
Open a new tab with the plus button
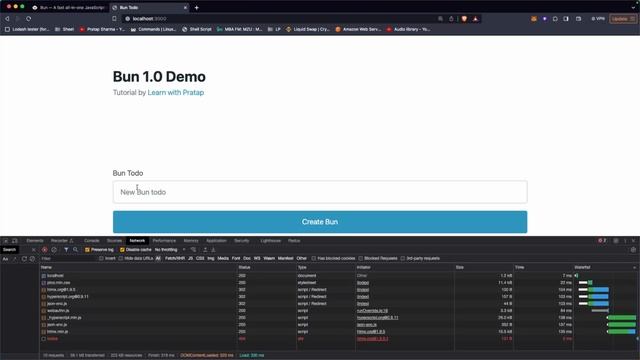point(196,7)
